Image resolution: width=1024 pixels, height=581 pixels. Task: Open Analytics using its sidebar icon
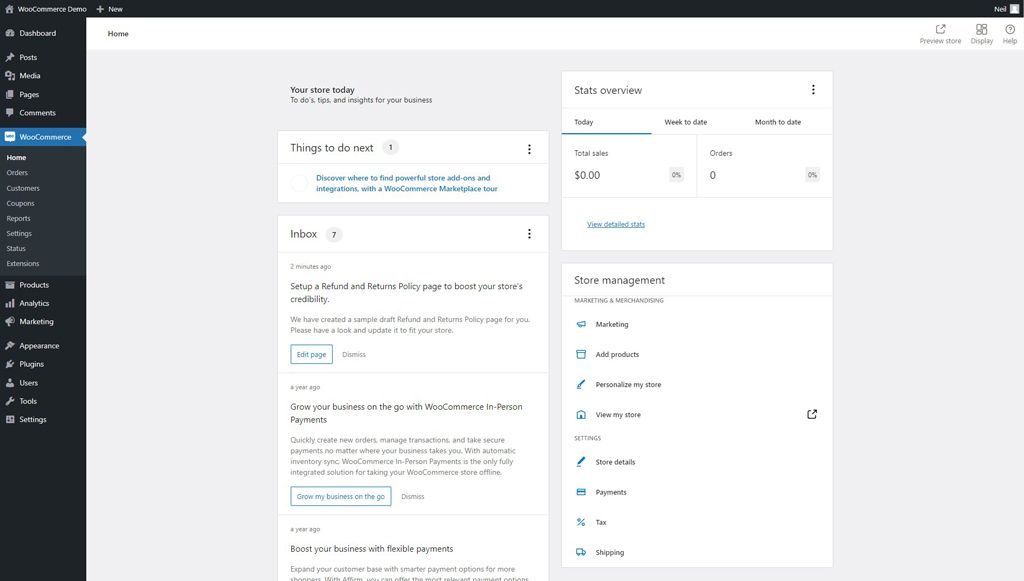10,302
